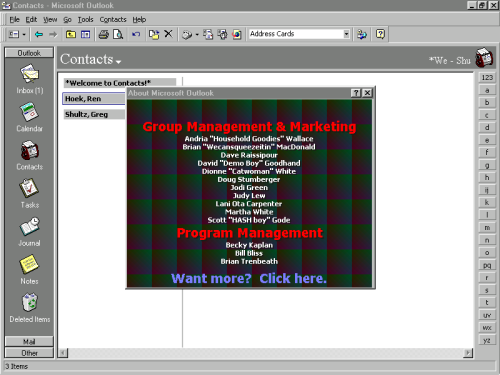Click the AutoDialer phone icon
500x375 pixels.
187,34
